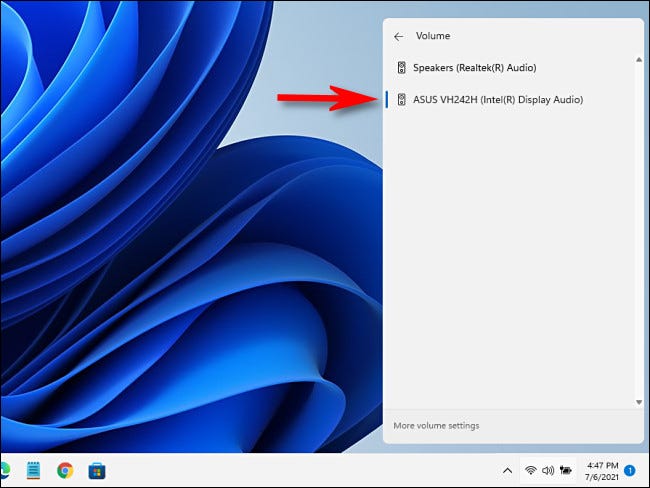
Task: Expand the hidden system tray icons chevron
Action: pos(507,469)
